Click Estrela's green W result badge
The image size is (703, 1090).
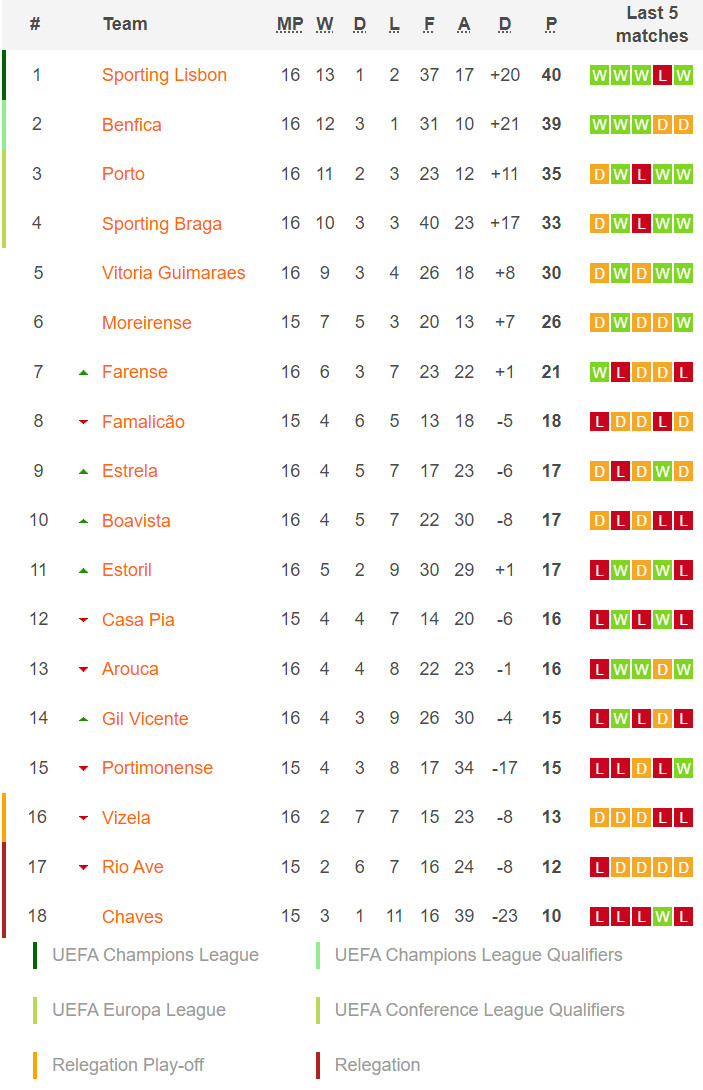[x=662, y=471]
